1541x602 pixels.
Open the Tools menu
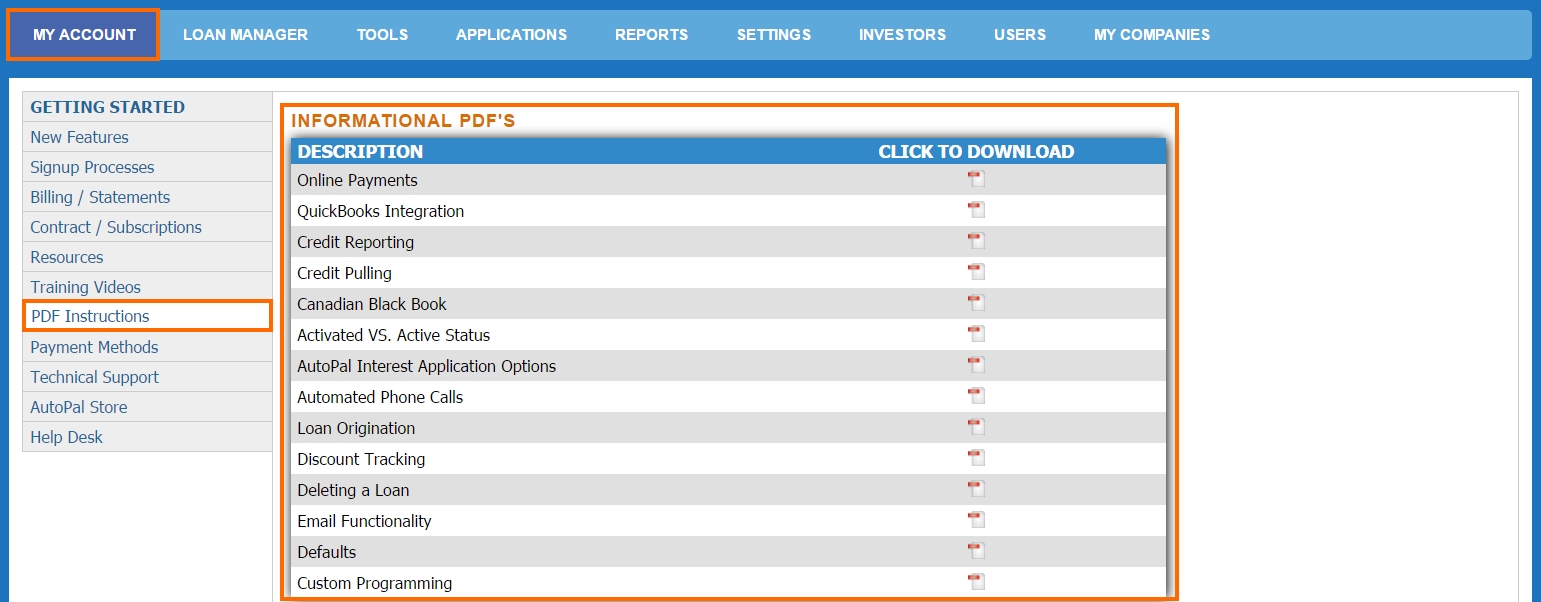[x=382, y=34]
